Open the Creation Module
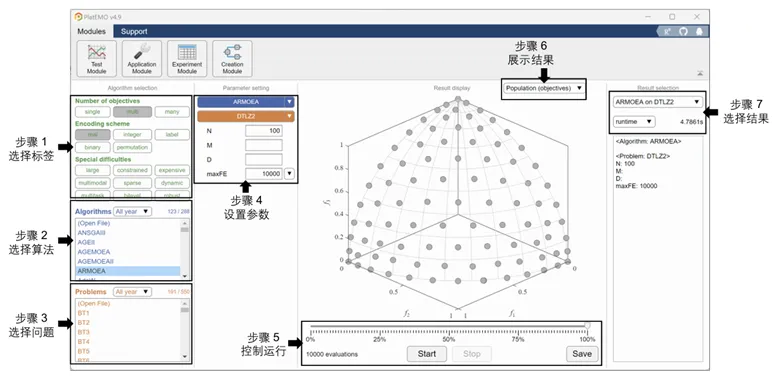 232,59
